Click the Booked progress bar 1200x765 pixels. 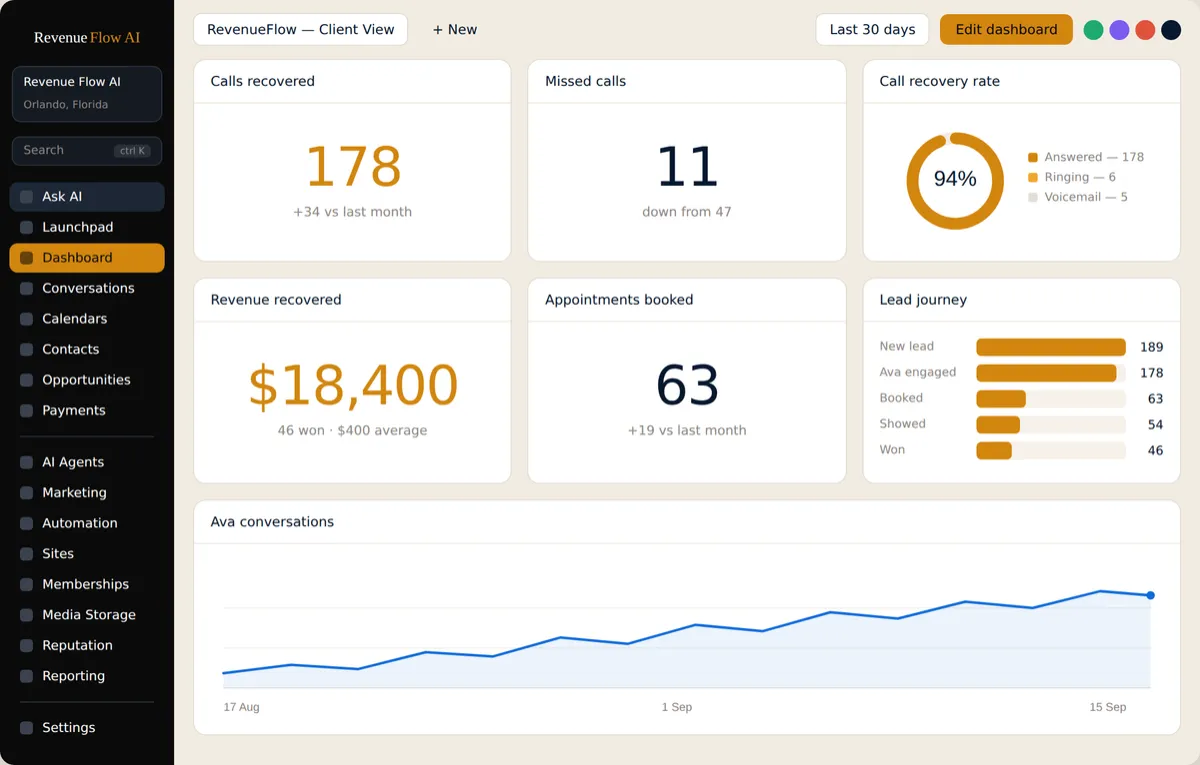[x=1051, y=399]
